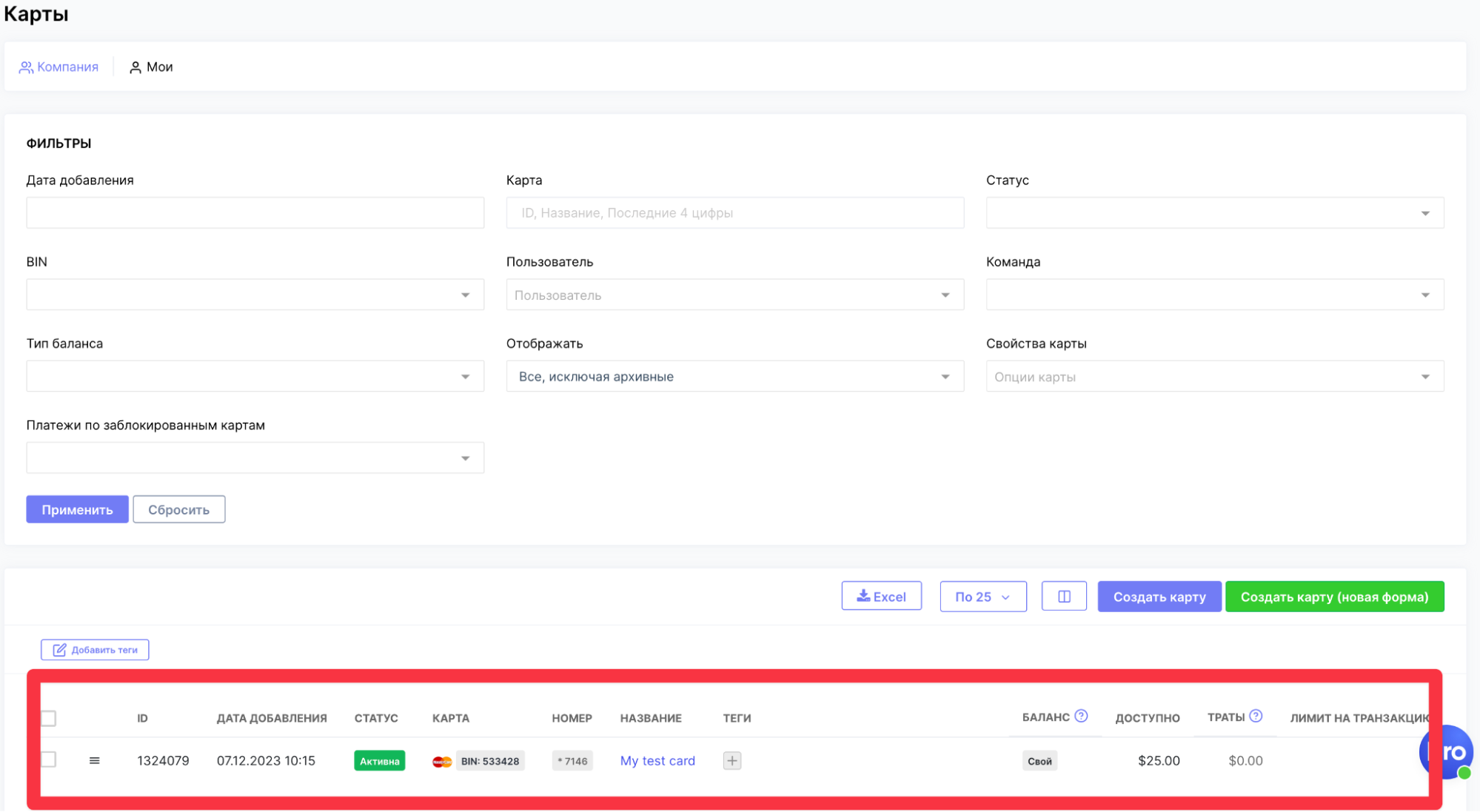Click the Mastercard logo in card row
This screenshot has height=812, width=1480.
pos(442,762)
